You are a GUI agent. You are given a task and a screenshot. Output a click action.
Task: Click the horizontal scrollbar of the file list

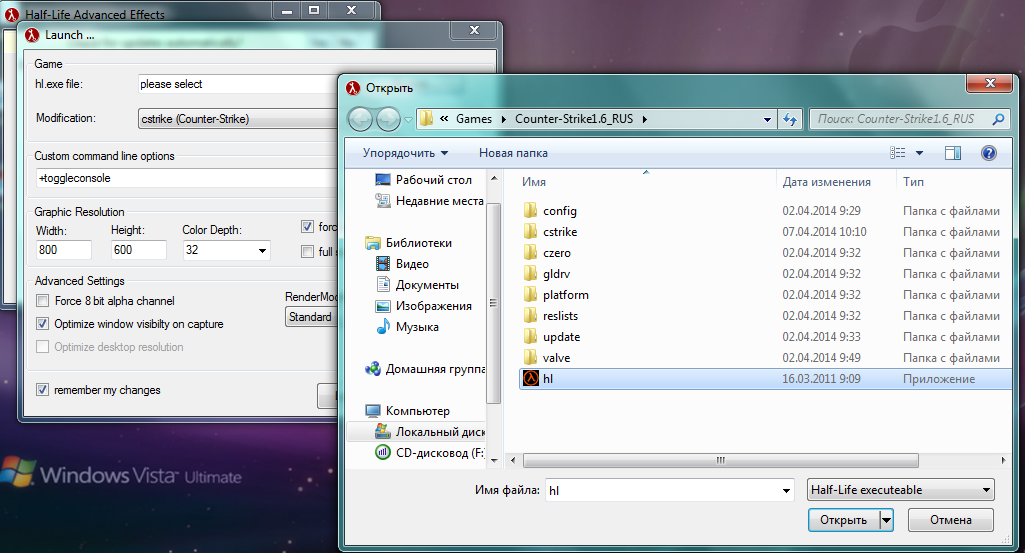[720, 460]
